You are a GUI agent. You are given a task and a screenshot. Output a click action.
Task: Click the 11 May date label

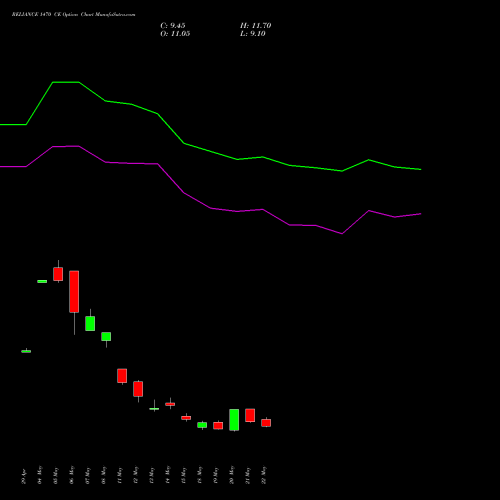[x=120, y=475]
